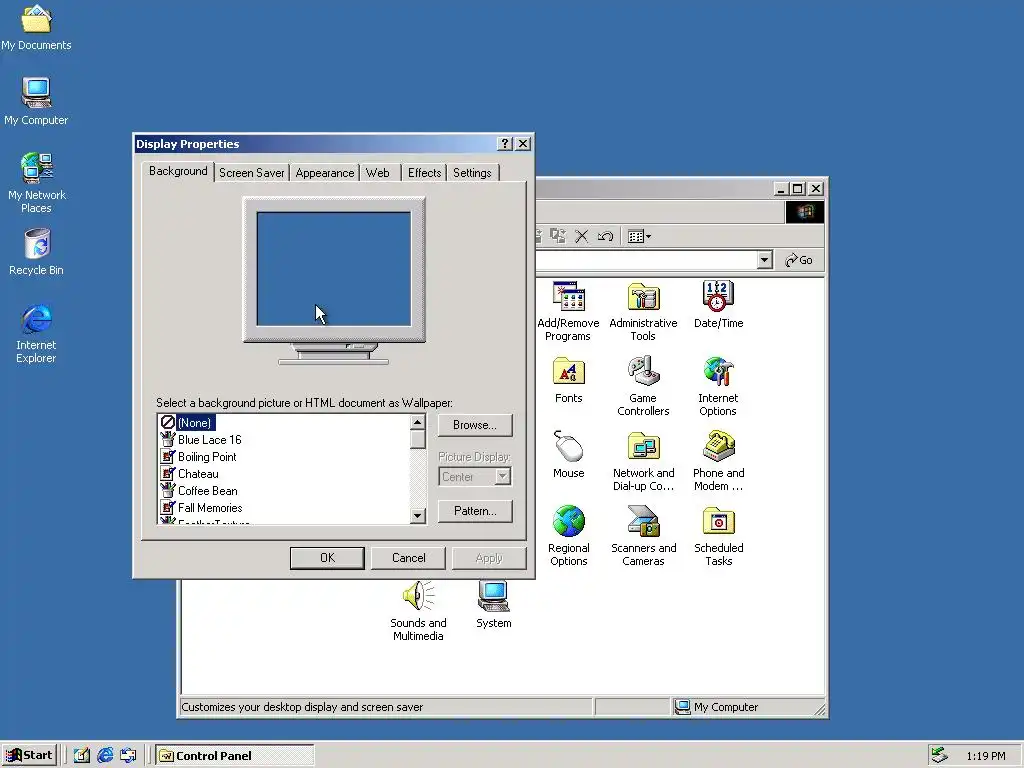Screen dimensions: 1024x768
Task: Select the Recycle Bin desktop icon
Action: 37,244
